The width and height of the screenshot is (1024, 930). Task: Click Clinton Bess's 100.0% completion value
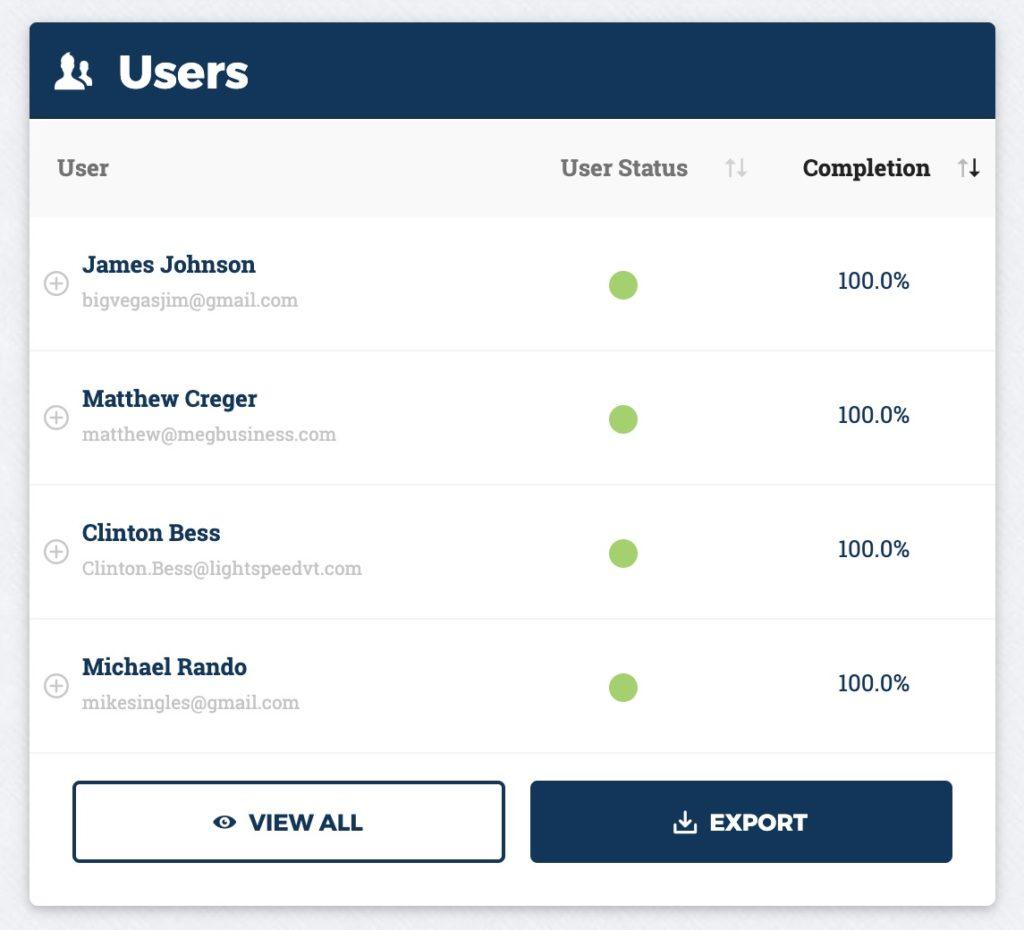873,549
